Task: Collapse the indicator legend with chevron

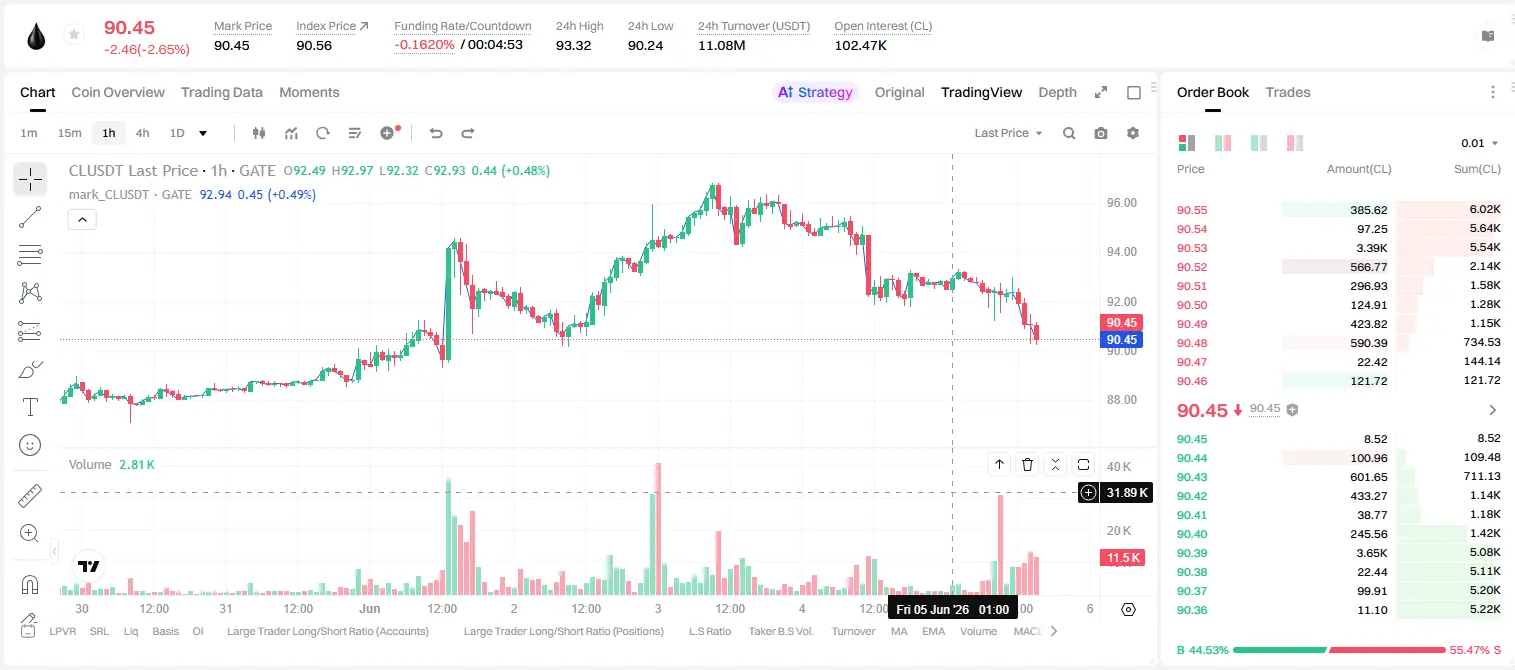Action: [x=82, y=220]
